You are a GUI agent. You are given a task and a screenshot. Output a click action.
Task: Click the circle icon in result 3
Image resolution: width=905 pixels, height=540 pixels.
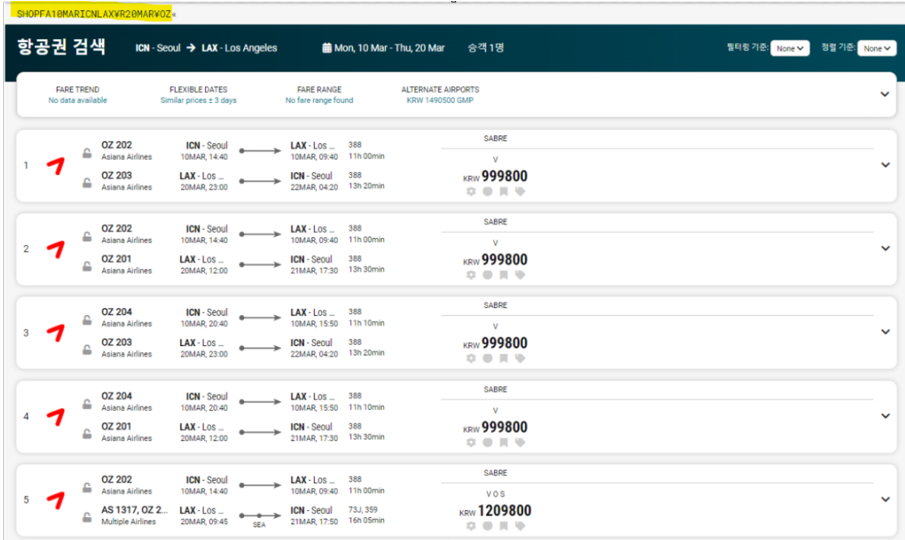pyautogui.click(x=488, y=359)
